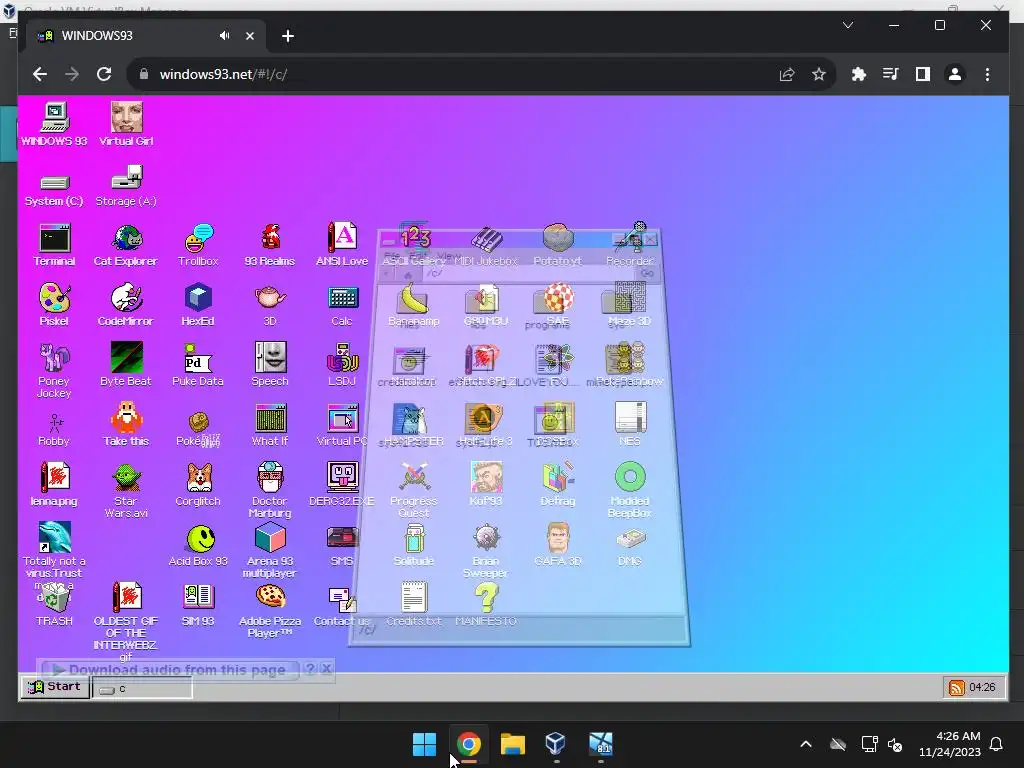Expand the Chrome tab search chevron

[x=848, y=25]
